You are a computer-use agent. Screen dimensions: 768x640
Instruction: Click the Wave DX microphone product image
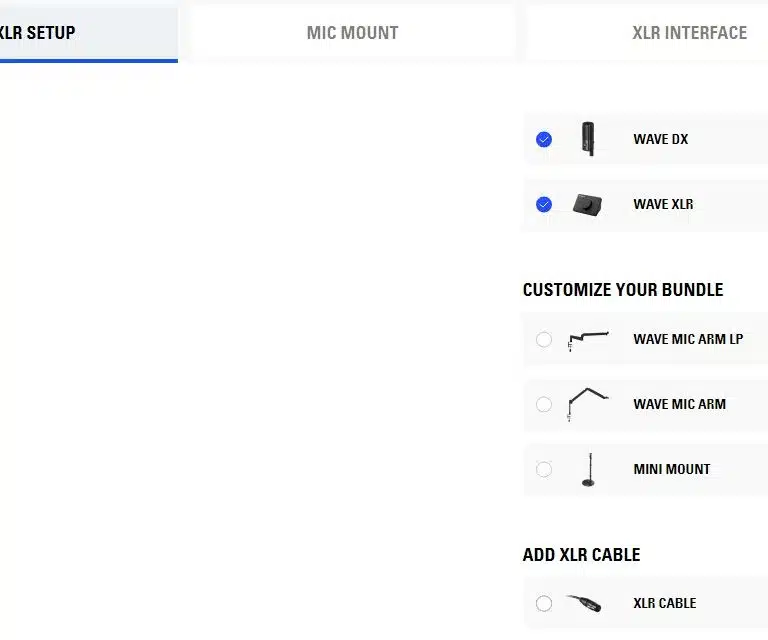tap(588, 139)
